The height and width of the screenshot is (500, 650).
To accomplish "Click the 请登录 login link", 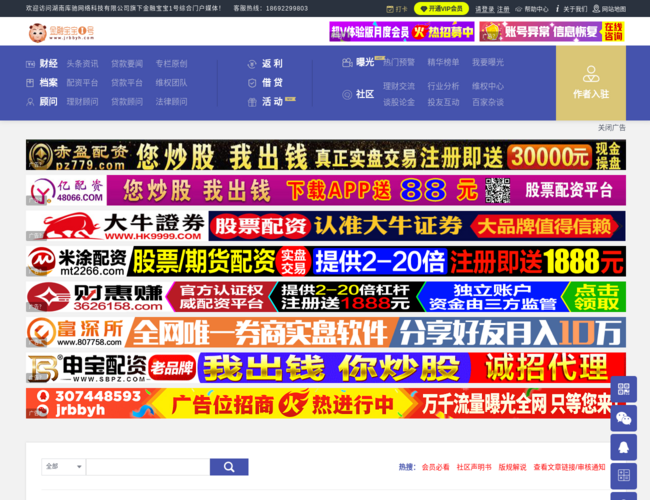I will coord(484,9).
